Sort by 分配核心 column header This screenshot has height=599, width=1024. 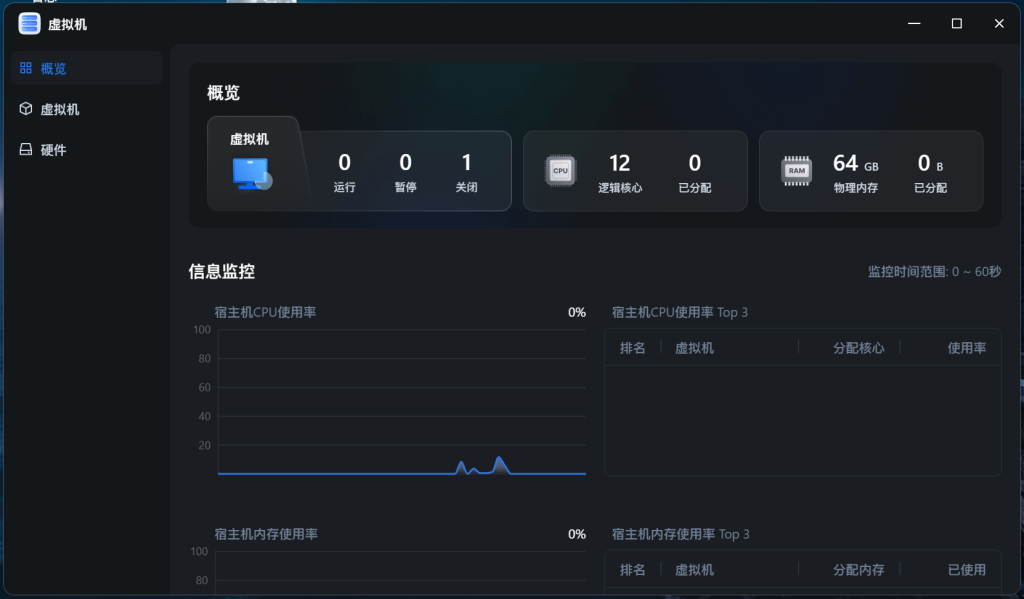point(859,347)
